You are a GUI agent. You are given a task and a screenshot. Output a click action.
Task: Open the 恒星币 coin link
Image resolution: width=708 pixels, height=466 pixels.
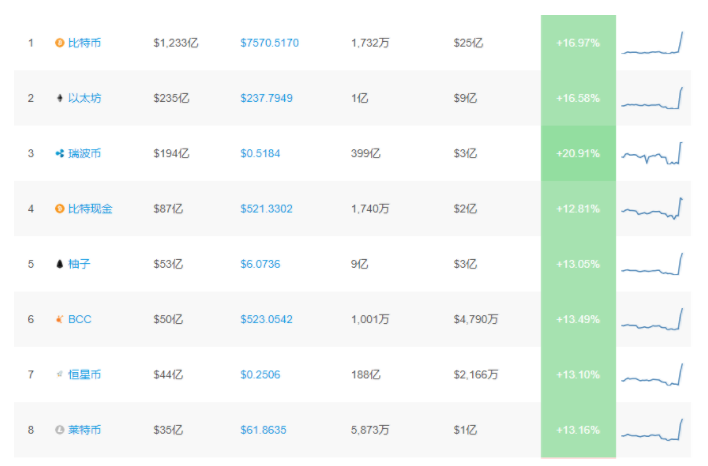pyautogui.click(x=84, y=374)
